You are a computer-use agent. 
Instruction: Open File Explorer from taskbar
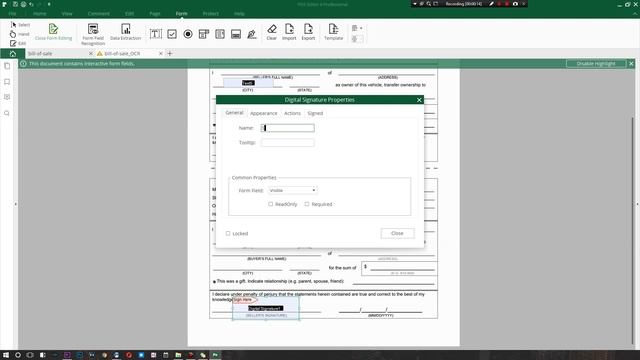point(178,355)
